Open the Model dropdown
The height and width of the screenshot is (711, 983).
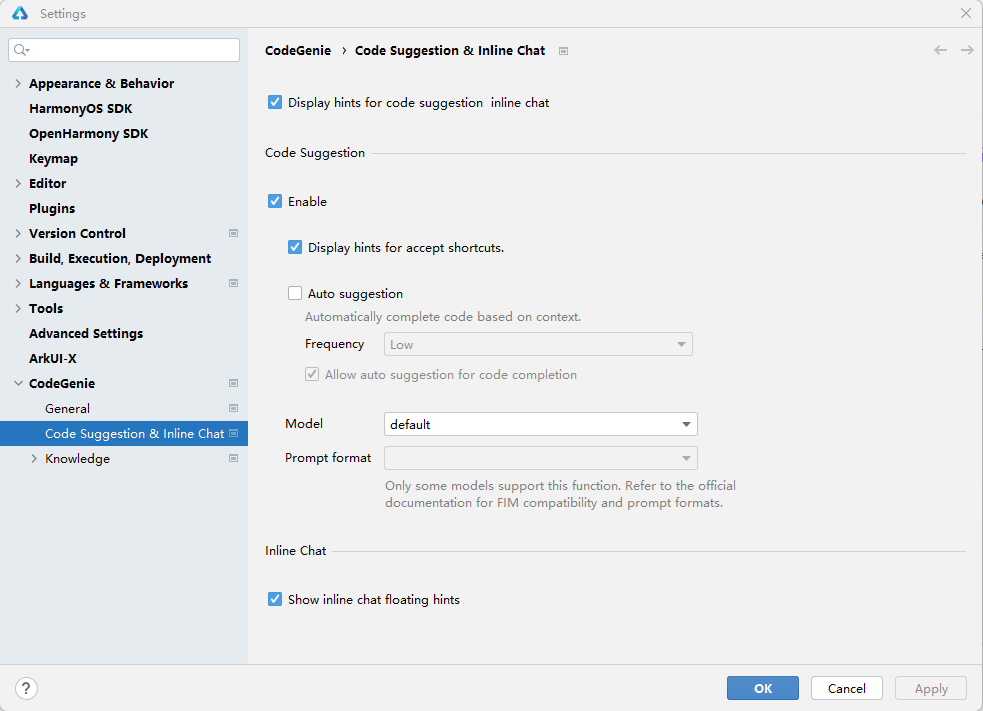point(540,424)
